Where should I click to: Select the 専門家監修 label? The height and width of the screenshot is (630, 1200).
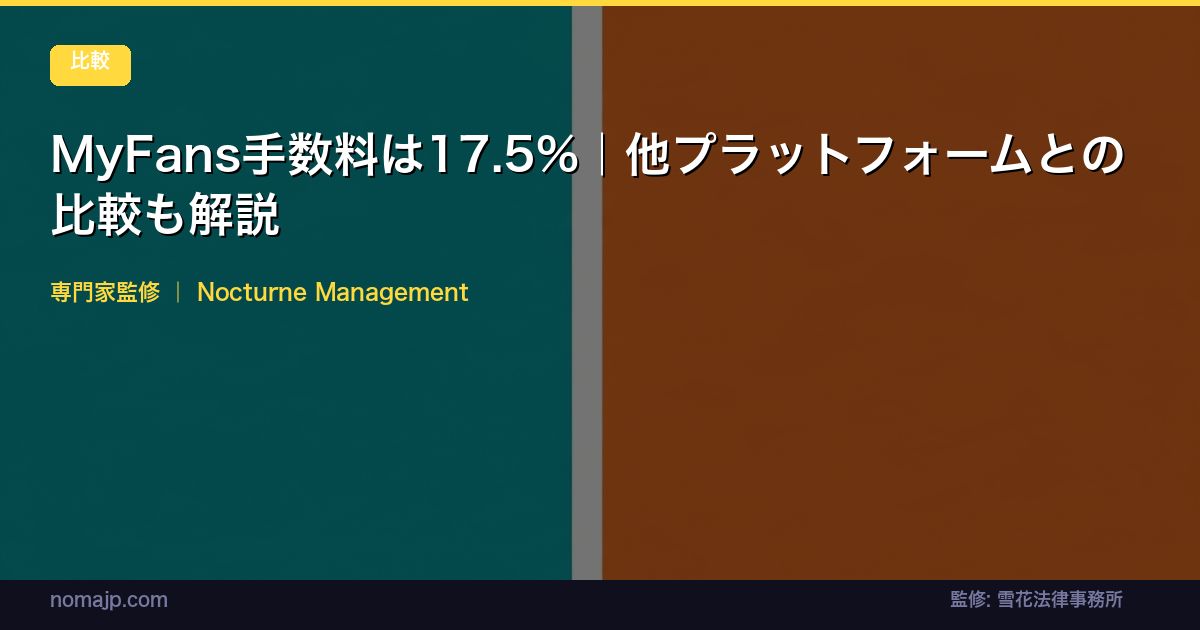[x=105, y=293]
